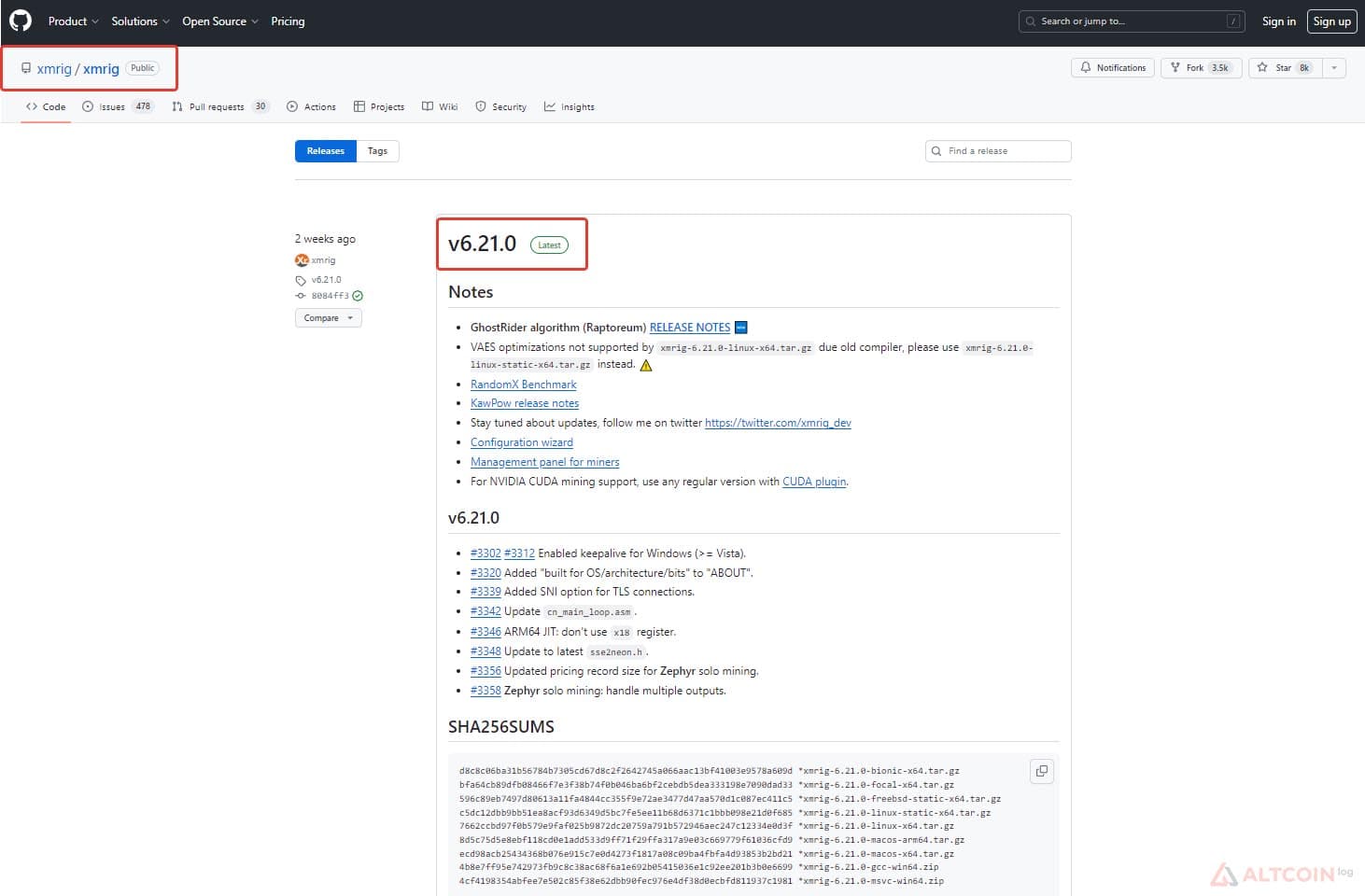Open the Product menu
The height and width of the screenshot is (896, 1365).
pyautogui.click(x=73, y=21)
